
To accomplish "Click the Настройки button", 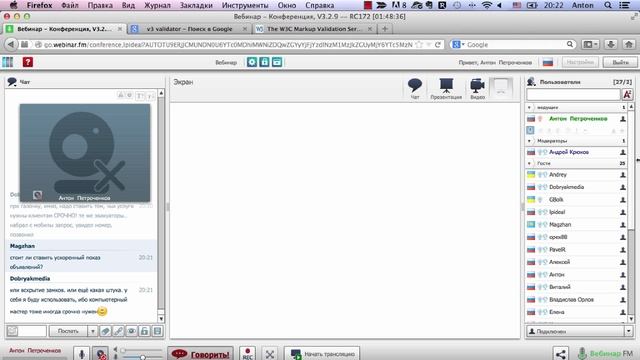I will point(580,62).
